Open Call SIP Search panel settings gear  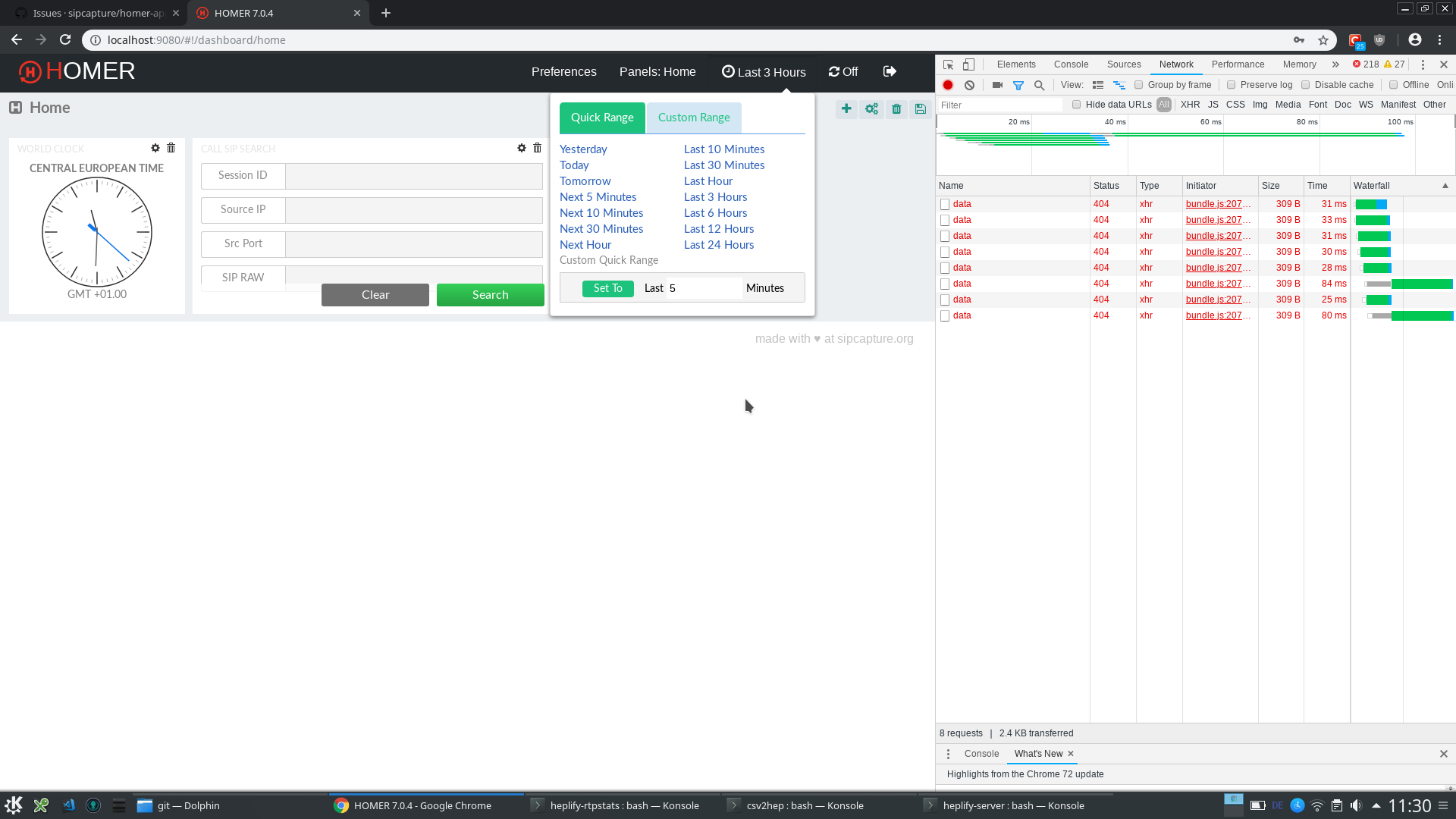[x=521, y=148]
